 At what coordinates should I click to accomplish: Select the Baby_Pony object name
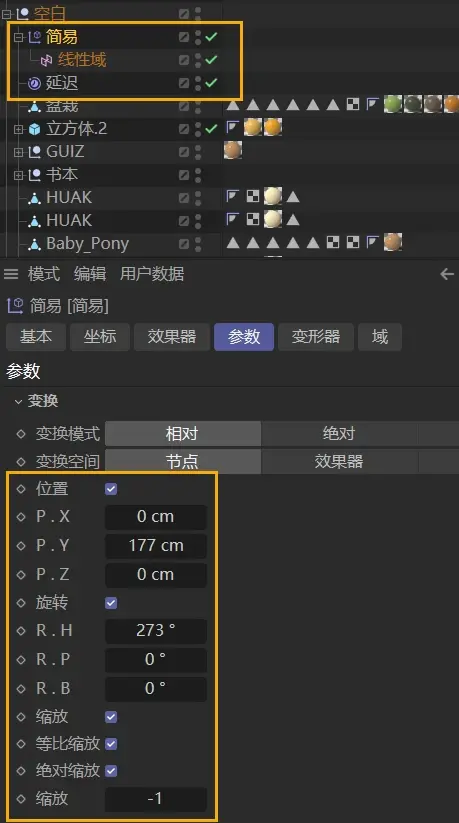[x=87, y=244]
